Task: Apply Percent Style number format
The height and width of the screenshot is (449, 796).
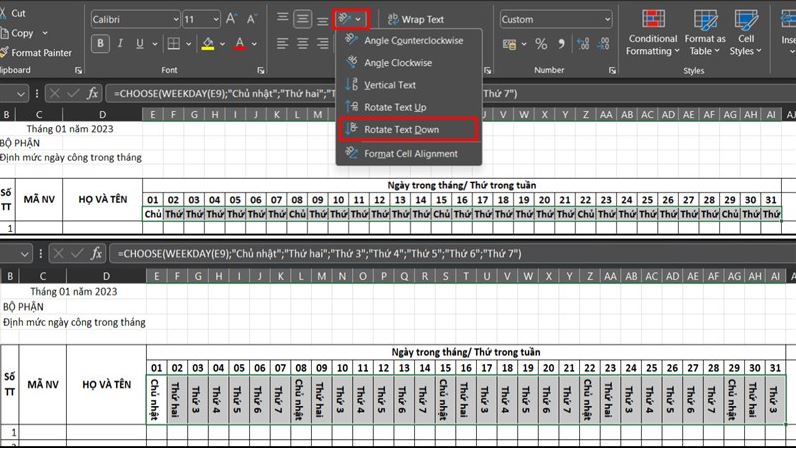Action: pyautogui.click(x=541, y=44)
